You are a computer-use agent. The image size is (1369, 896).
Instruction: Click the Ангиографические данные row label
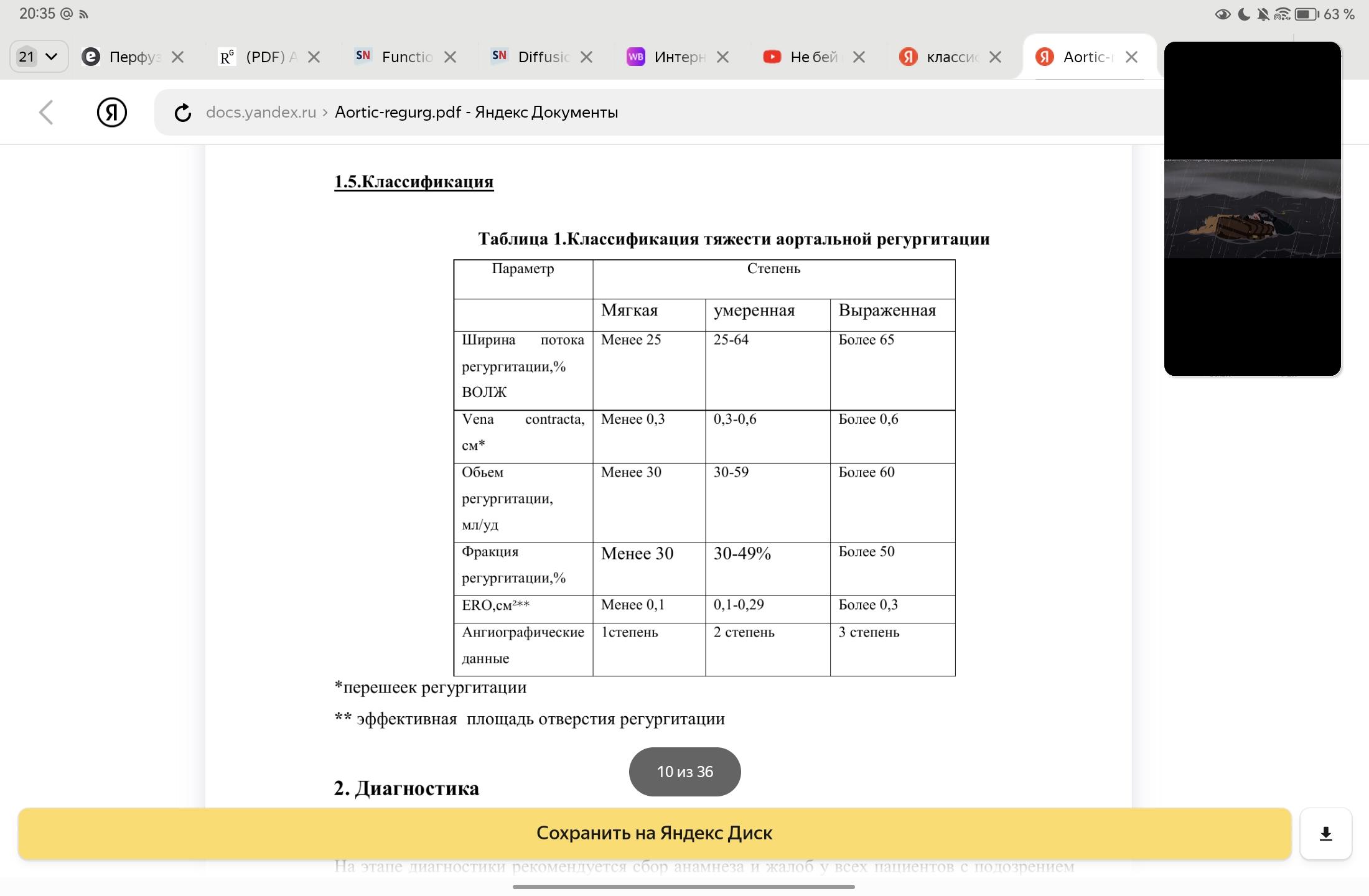click(x=523, y=649)
